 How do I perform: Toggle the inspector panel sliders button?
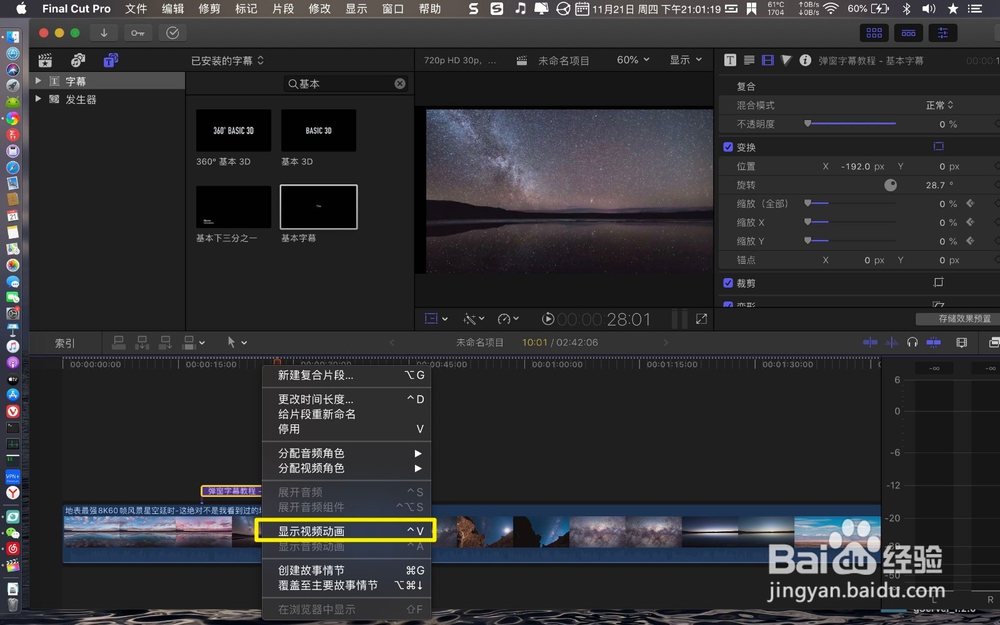(x=943, y=33)
